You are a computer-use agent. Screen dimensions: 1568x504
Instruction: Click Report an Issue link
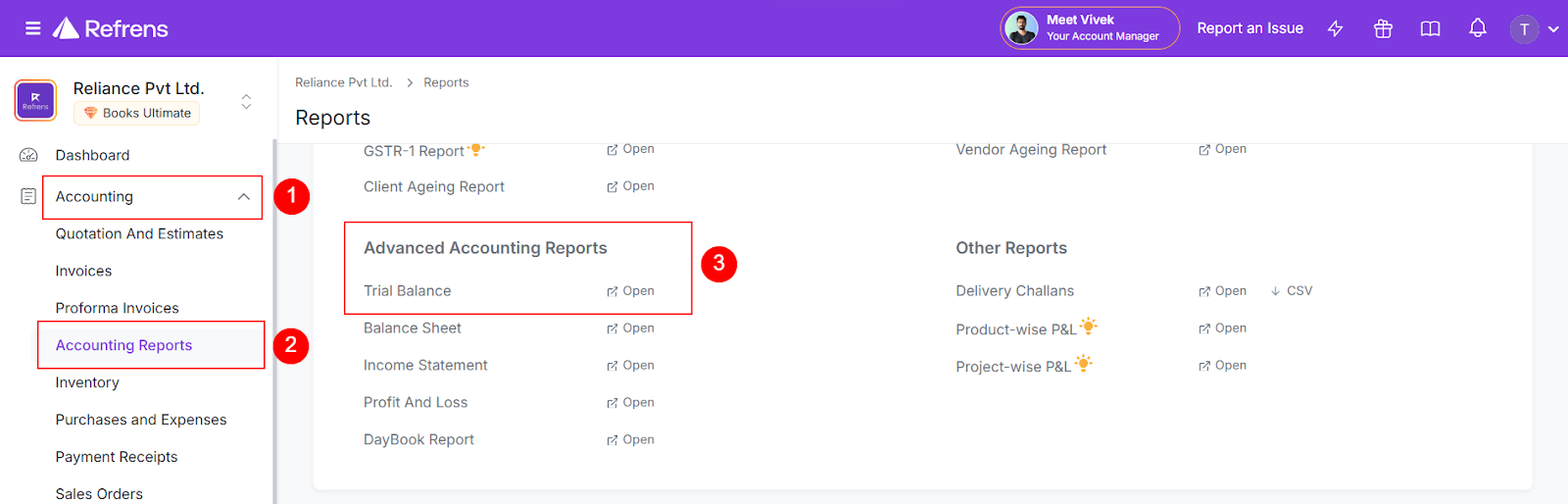[x=1249, y=28]
